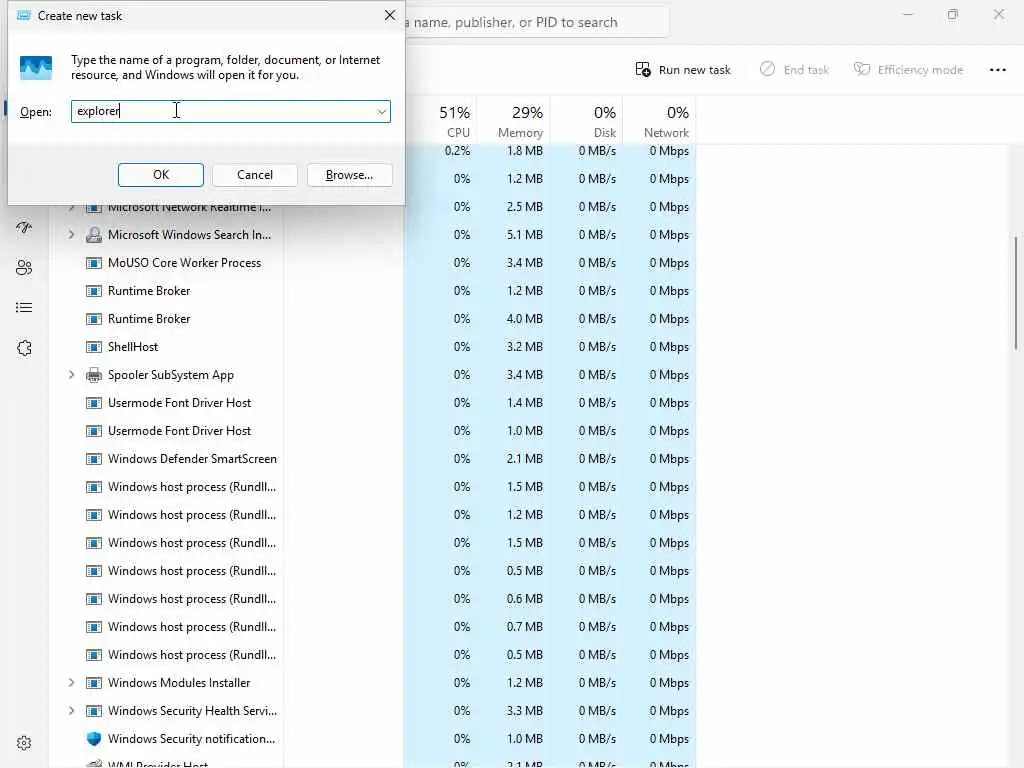
Task: Click the MoUSO Core Worker Process icon
Action: coord(94,263)
